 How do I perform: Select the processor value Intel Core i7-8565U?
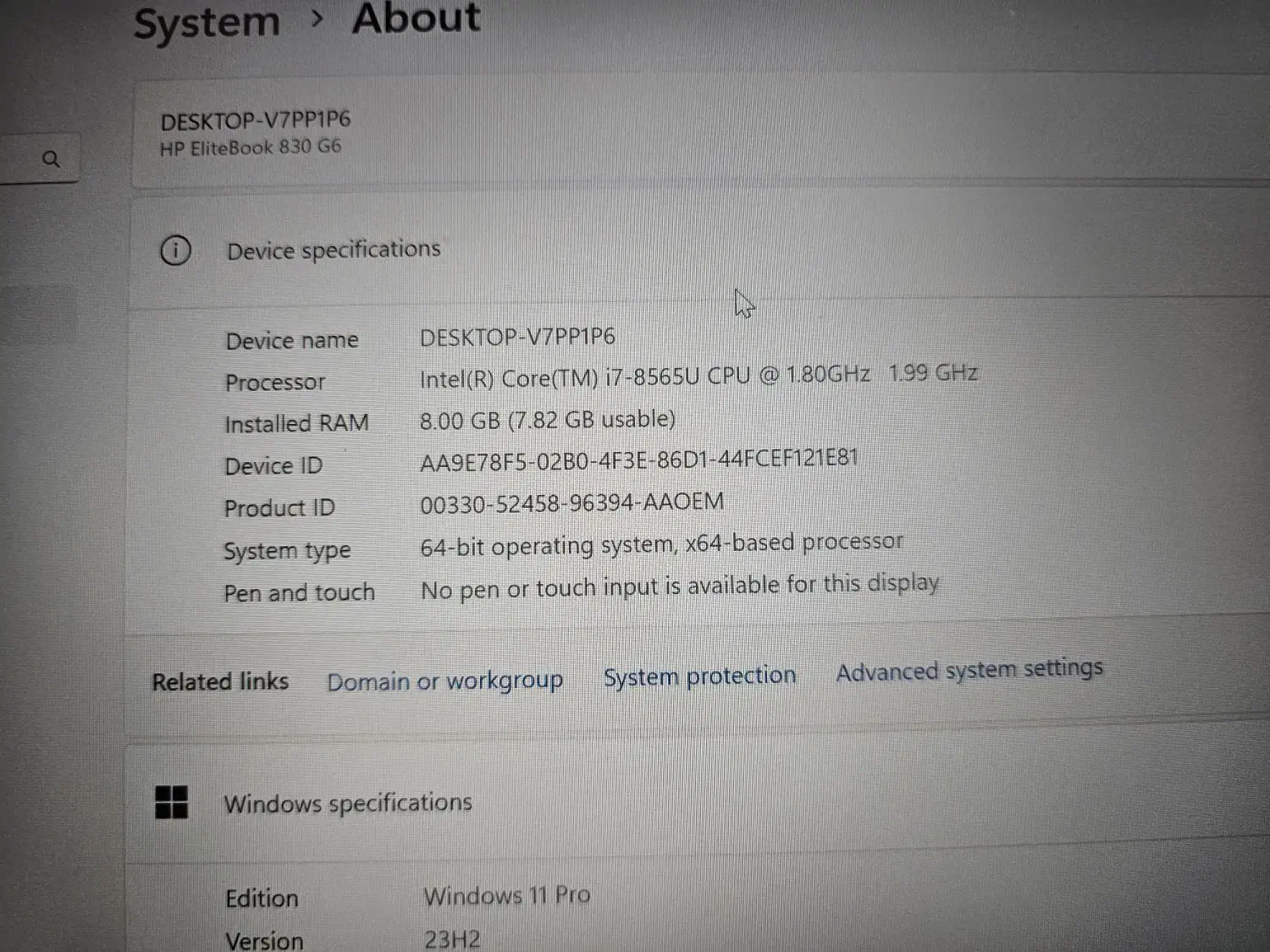click(698, 376)
